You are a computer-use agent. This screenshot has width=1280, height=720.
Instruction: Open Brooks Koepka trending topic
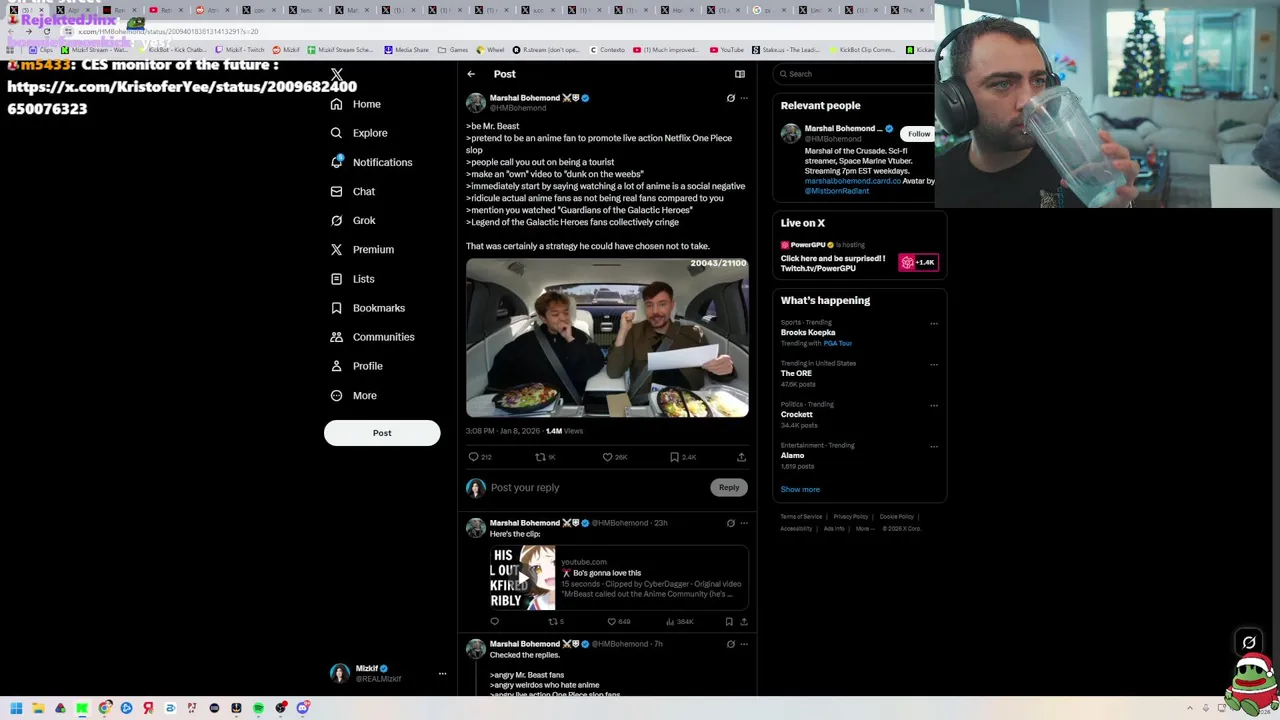click(x=808, y=332)
